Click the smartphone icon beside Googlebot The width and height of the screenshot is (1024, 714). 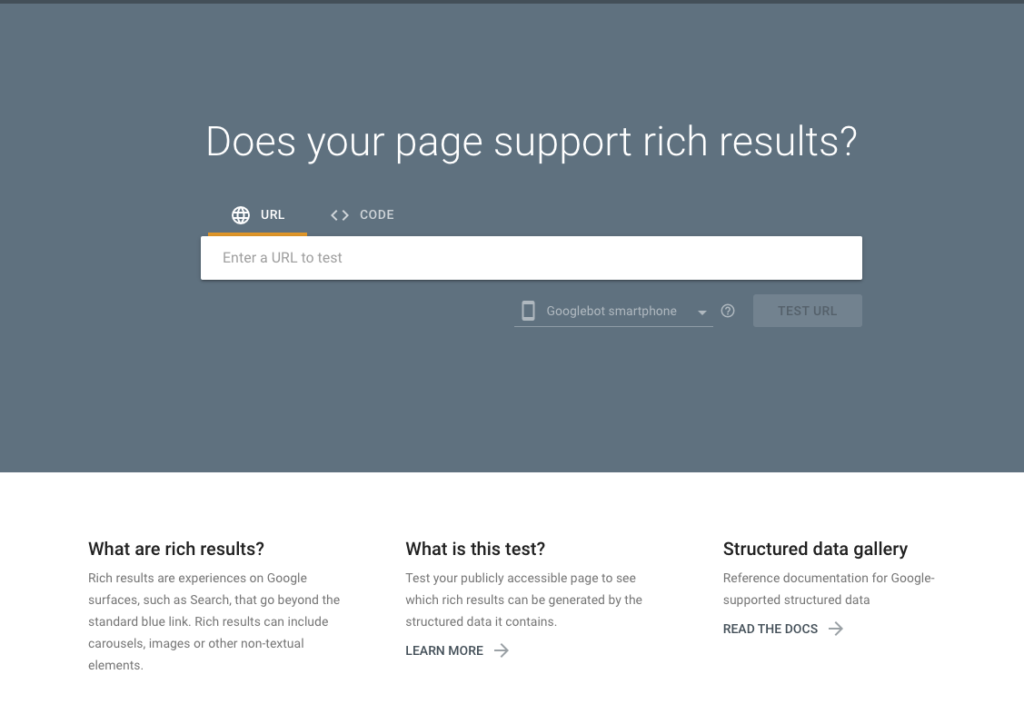point(528,311)
